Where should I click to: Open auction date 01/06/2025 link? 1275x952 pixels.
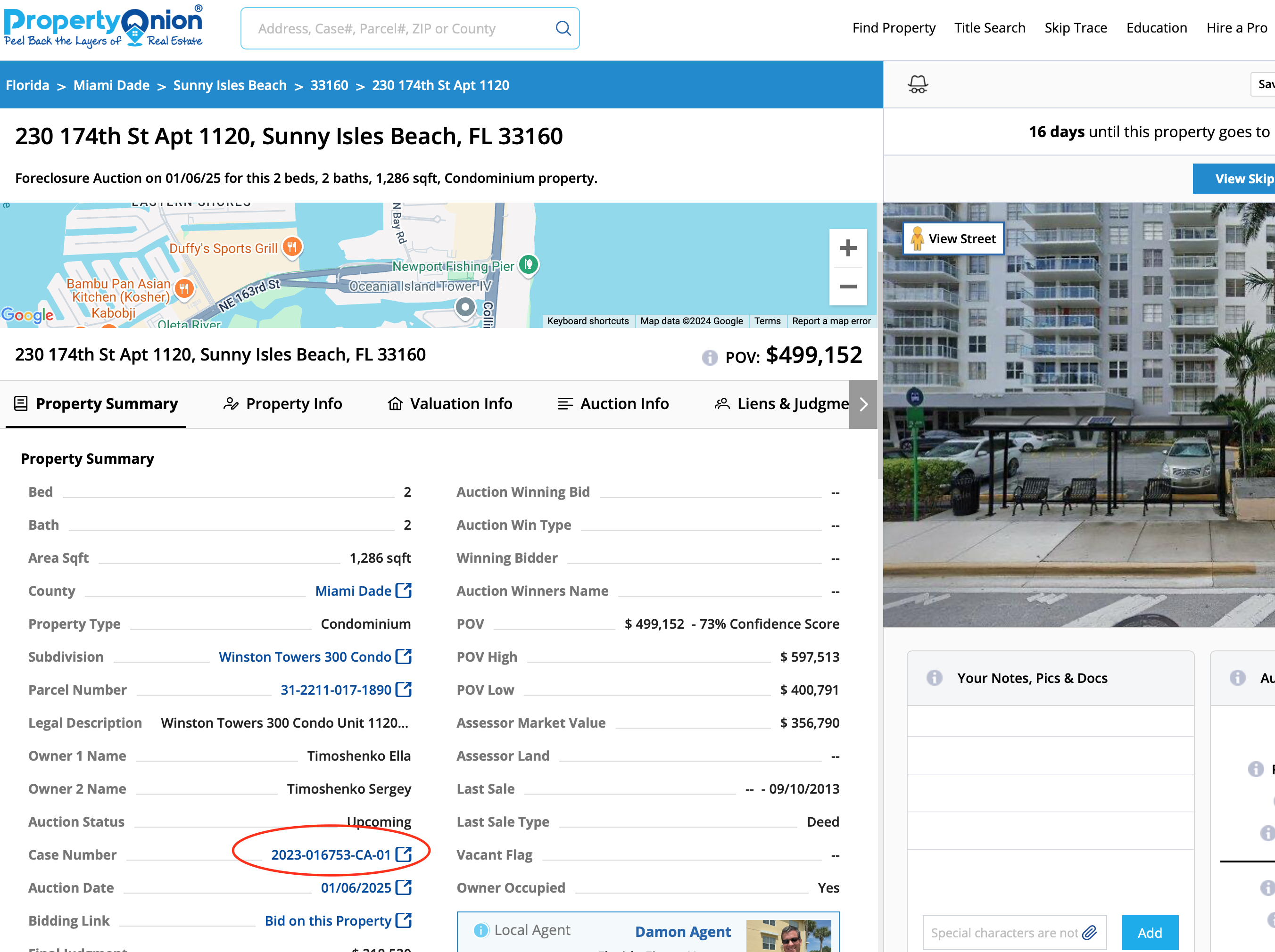pyautogui.click(x=356, y=887)
